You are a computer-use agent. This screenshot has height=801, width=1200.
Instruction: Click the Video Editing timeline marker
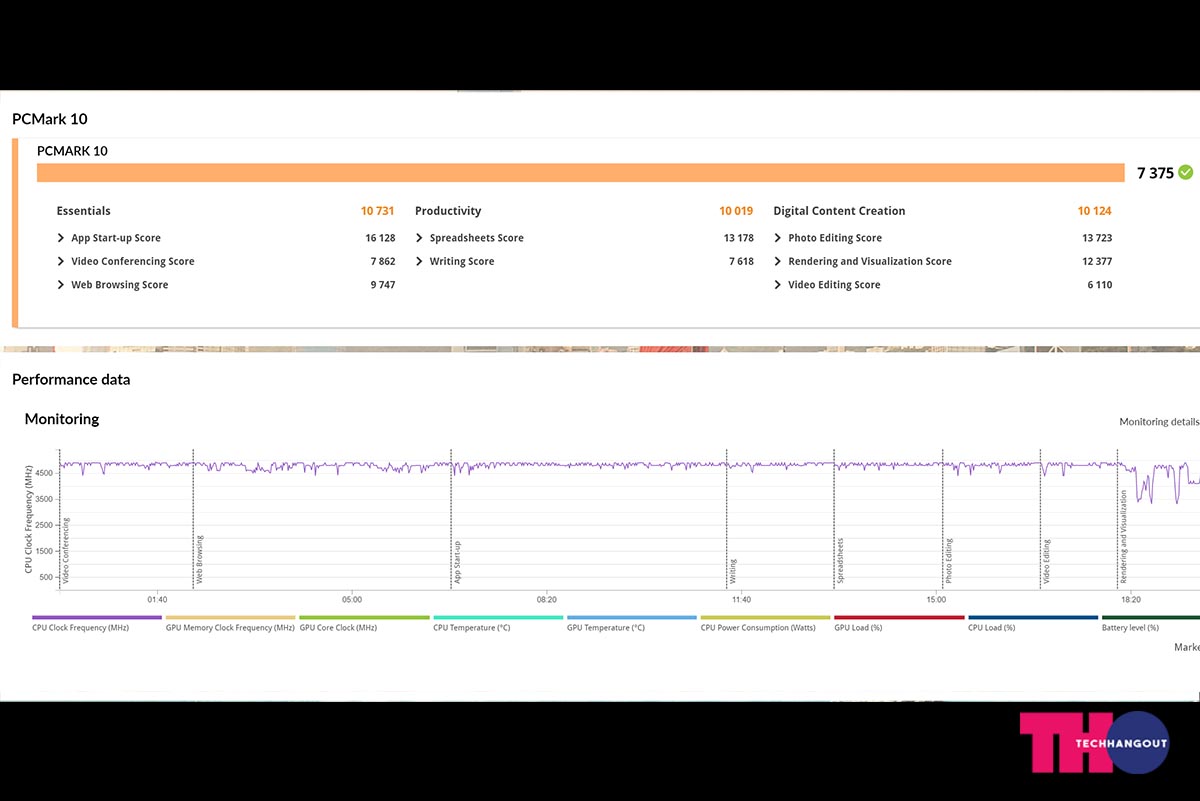click(x=1048, y=562)
